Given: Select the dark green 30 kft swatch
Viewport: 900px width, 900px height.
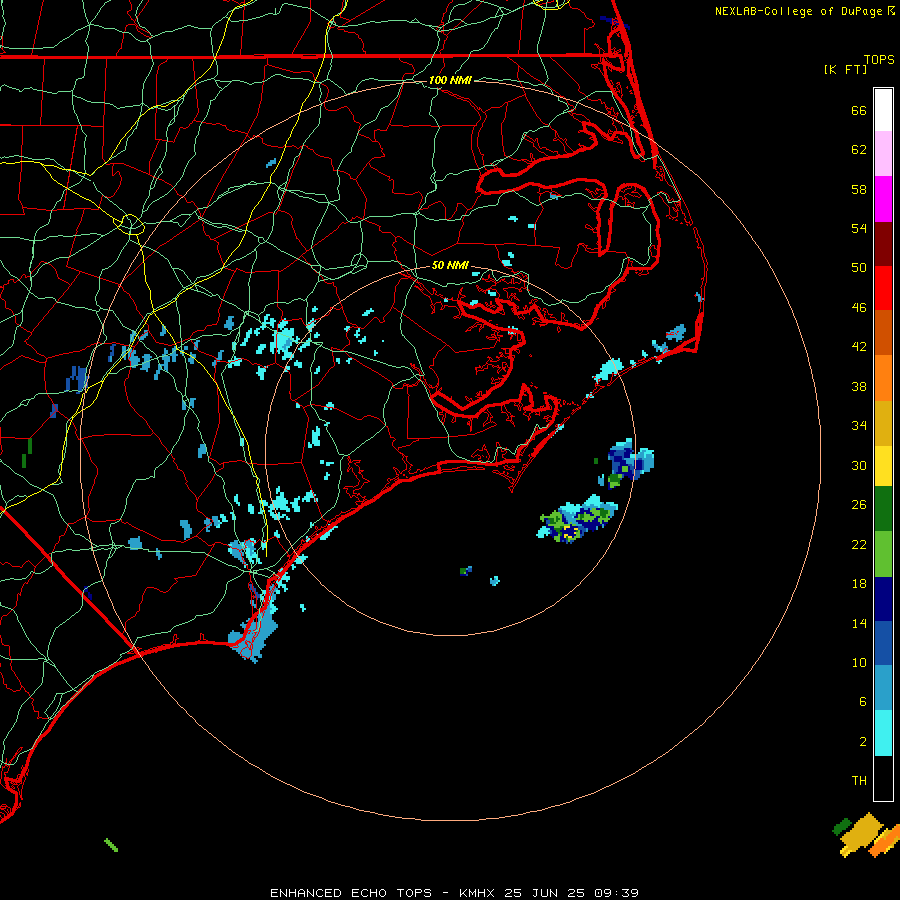Looking at the screenshot, I should (x=883, y=509).
